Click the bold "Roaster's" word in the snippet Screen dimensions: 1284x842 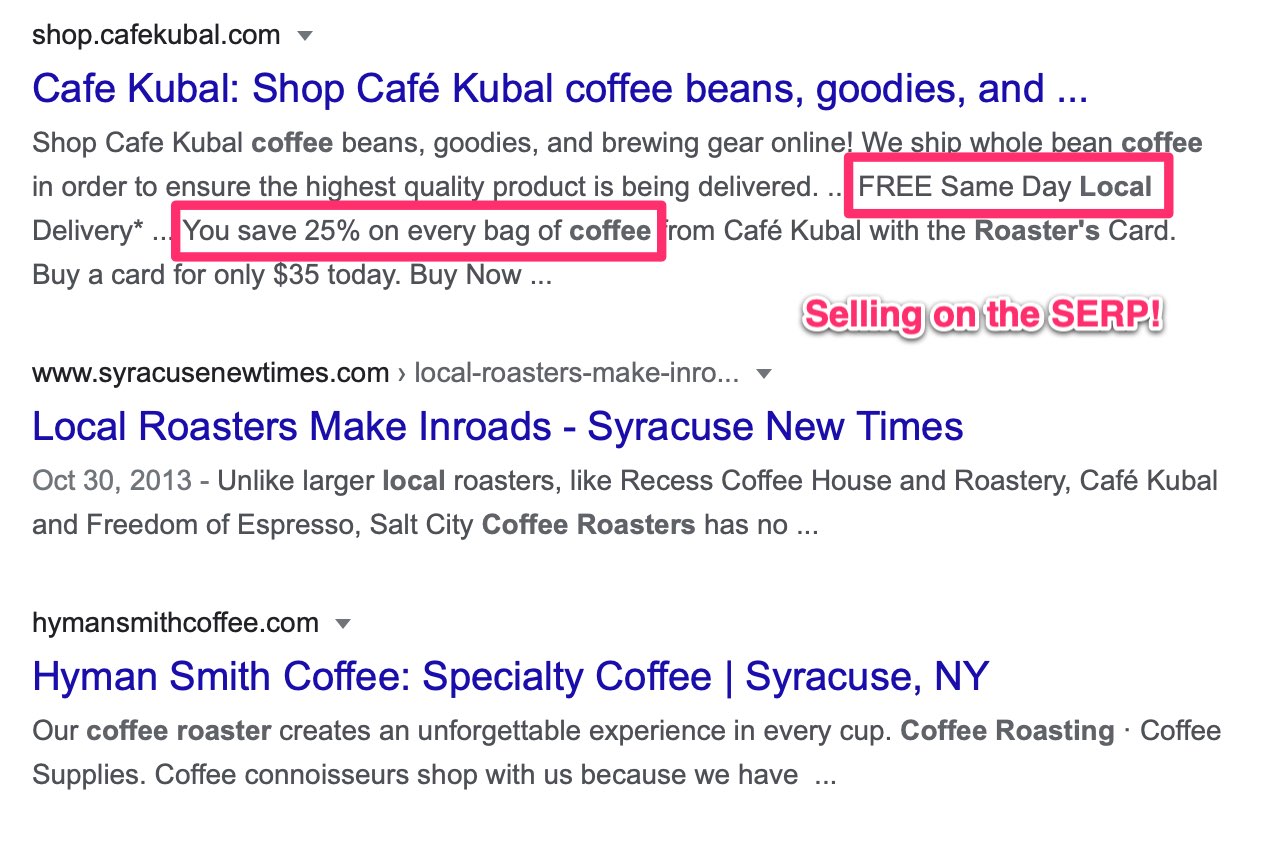click(x=1037, y=232)
